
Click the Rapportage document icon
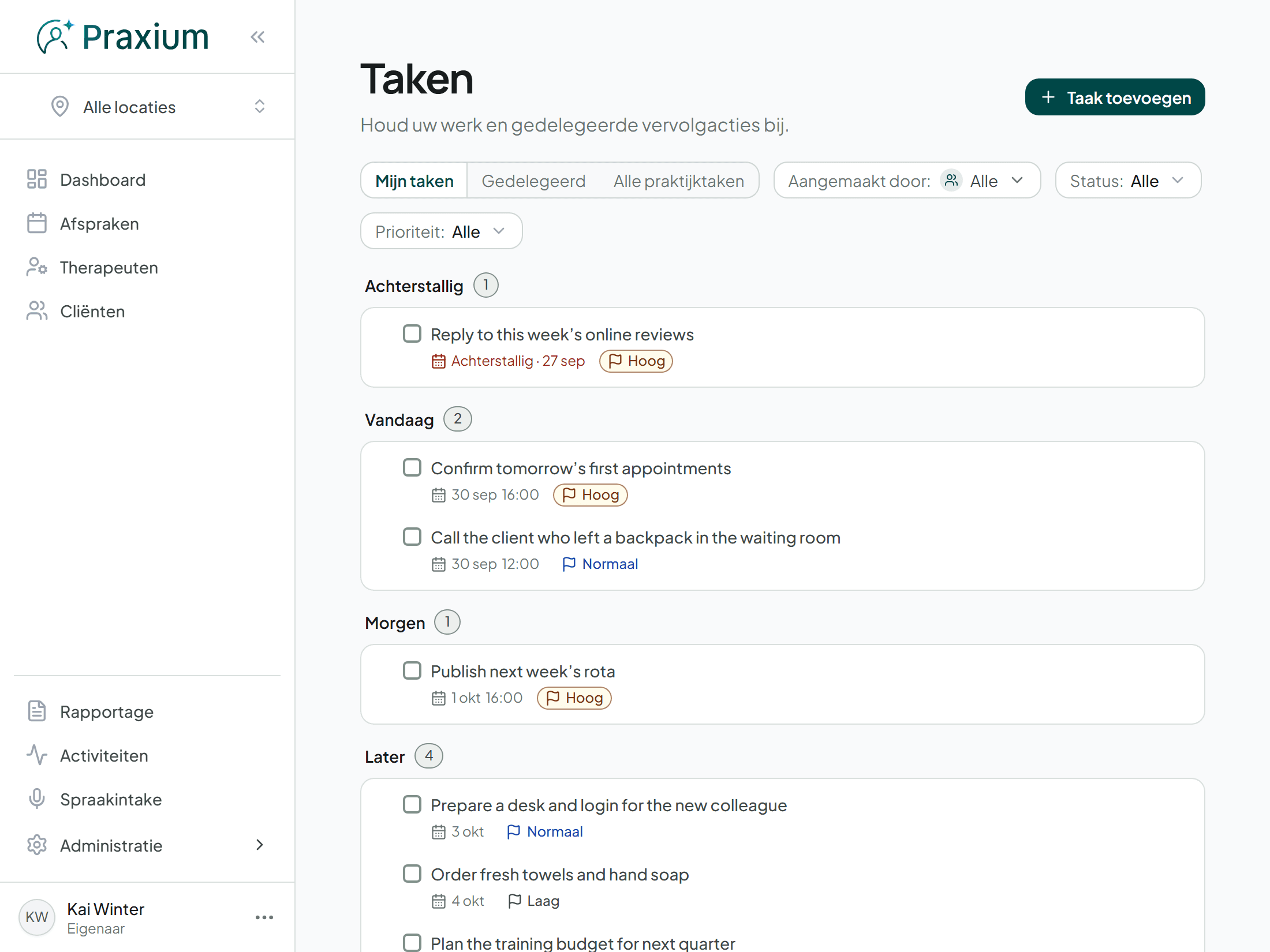(37, 711)
